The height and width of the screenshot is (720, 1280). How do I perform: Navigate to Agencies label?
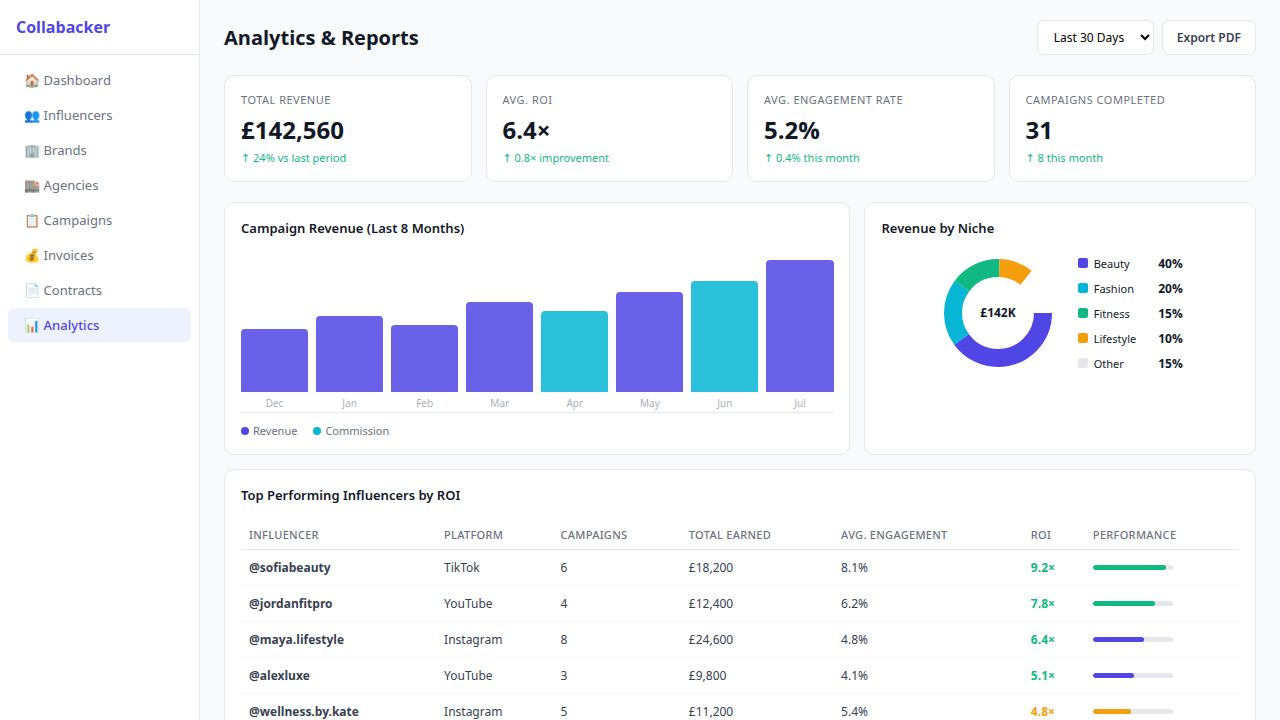pos(71,185)
